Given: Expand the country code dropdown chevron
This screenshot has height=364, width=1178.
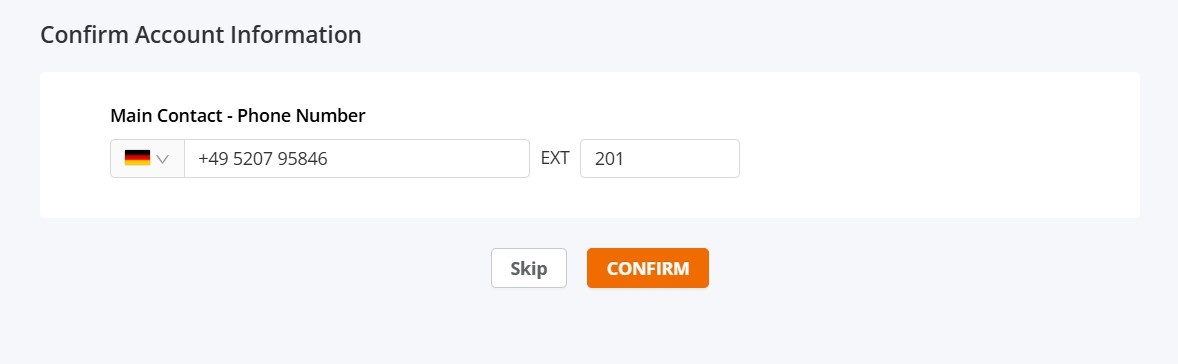Looking at the screenshot, I should click(162, 159).
